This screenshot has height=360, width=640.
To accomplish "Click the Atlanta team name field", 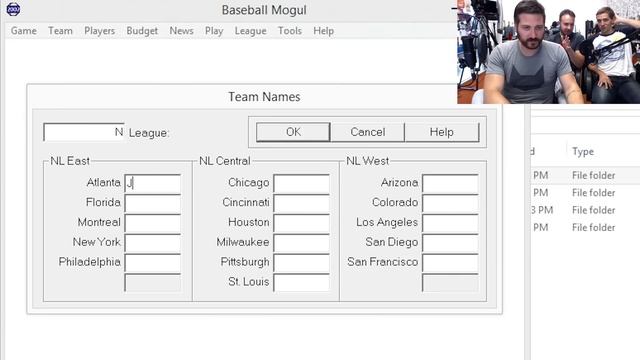I will click(x=153, y=183).
